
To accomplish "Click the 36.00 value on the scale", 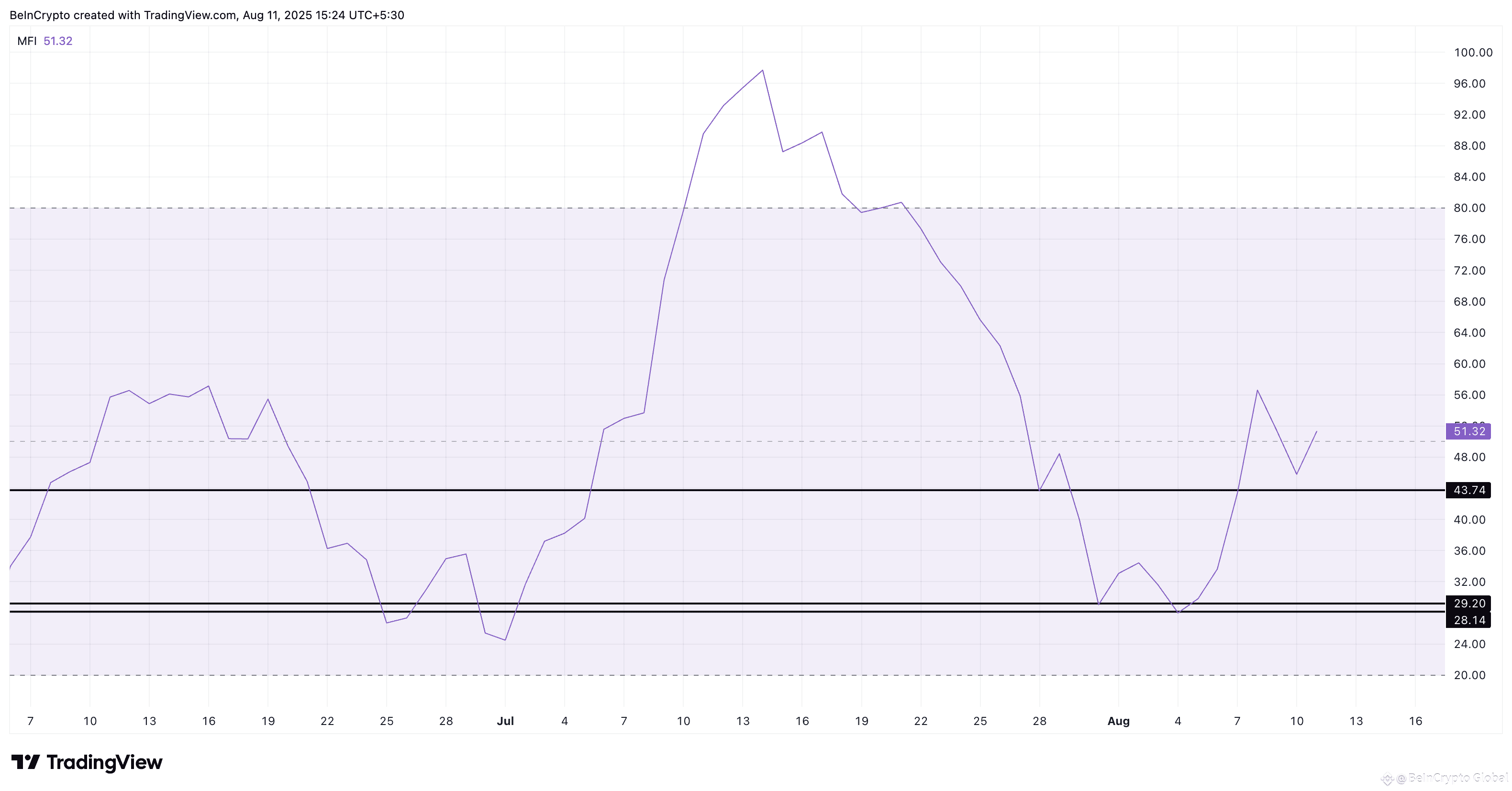I will click(x=1469, y=550).
